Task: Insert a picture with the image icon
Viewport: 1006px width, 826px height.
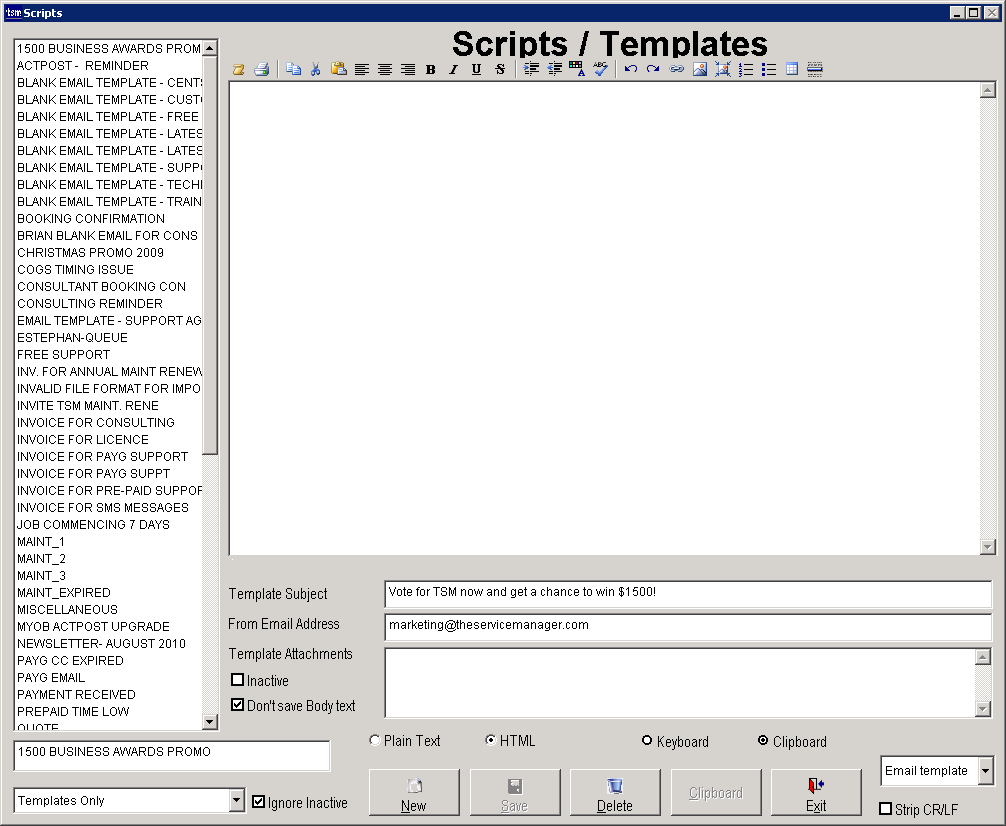Action: (700, 69)
